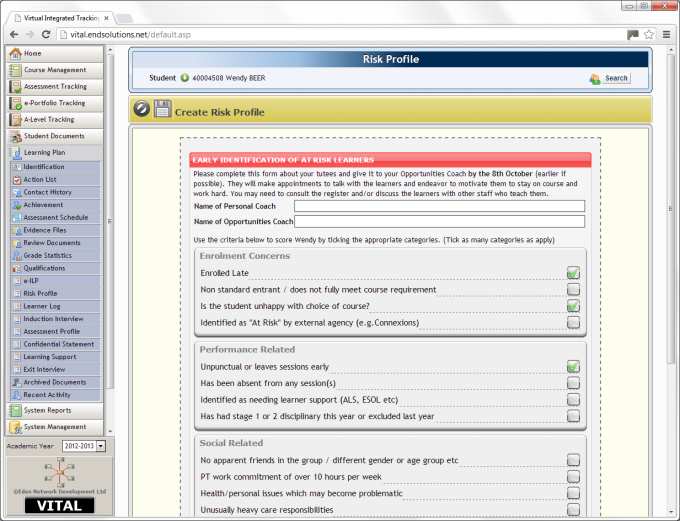Open Learner Log item
Viewport: 680px width, 521px height.
tap(56, 306)
